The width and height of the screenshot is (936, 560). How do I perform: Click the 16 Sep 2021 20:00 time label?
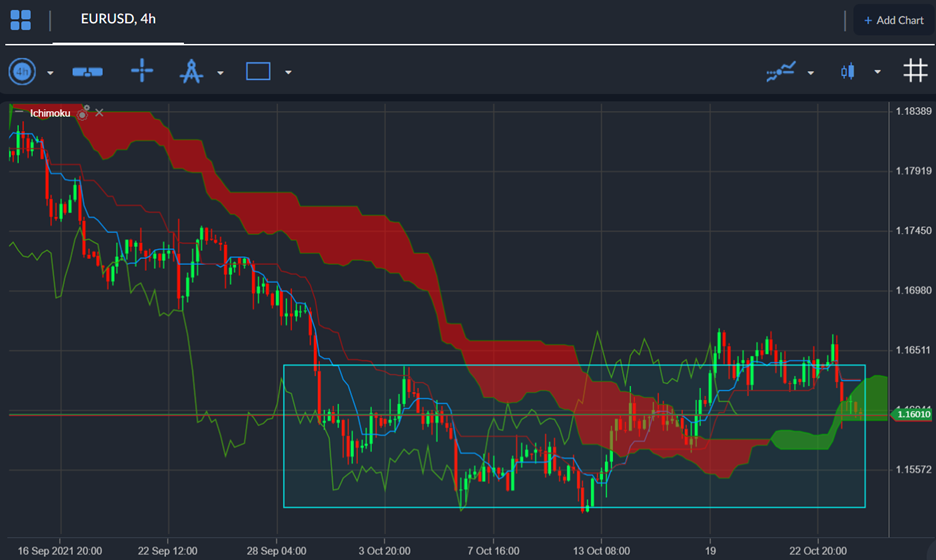click(x=60, y=550)
